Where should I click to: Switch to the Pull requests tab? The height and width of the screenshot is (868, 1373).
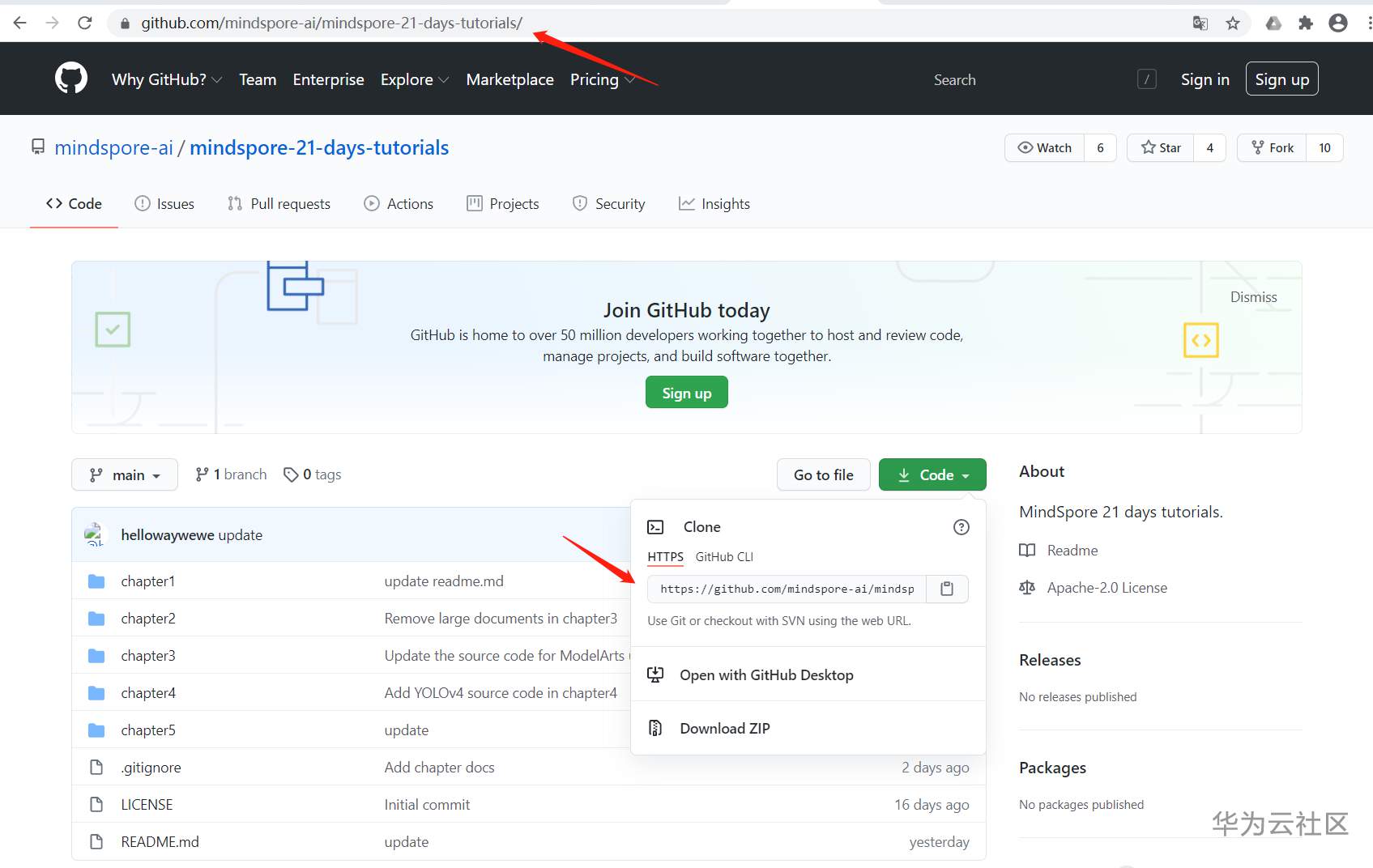[x=279, y=204]
